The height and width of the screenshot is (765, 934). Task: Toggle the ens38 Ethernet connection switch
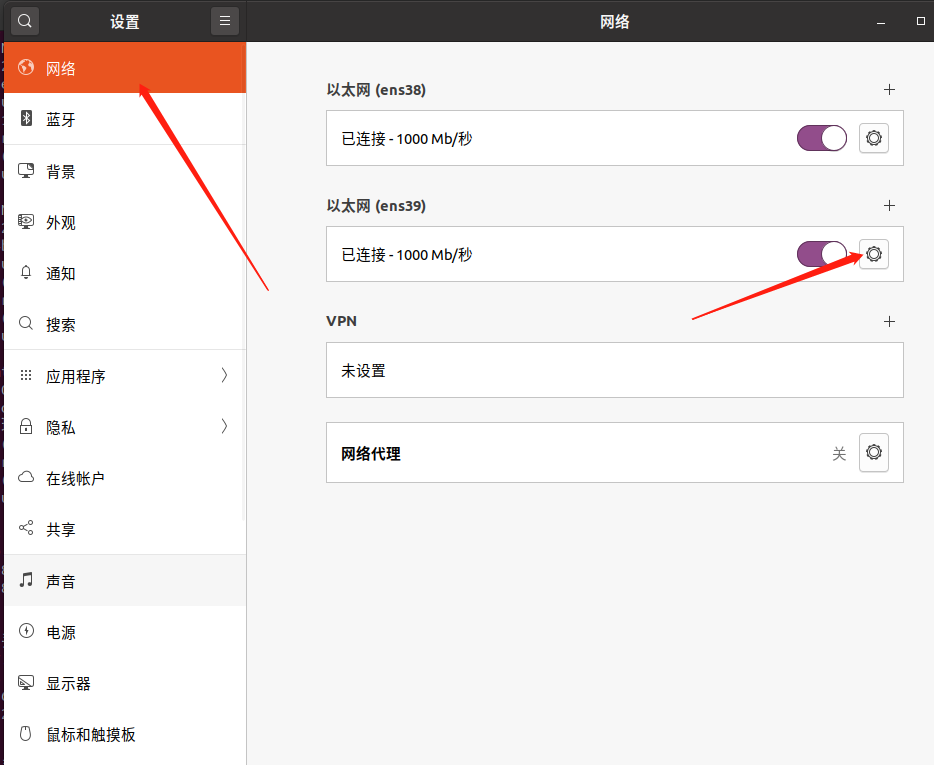click(x=822, y=138)
